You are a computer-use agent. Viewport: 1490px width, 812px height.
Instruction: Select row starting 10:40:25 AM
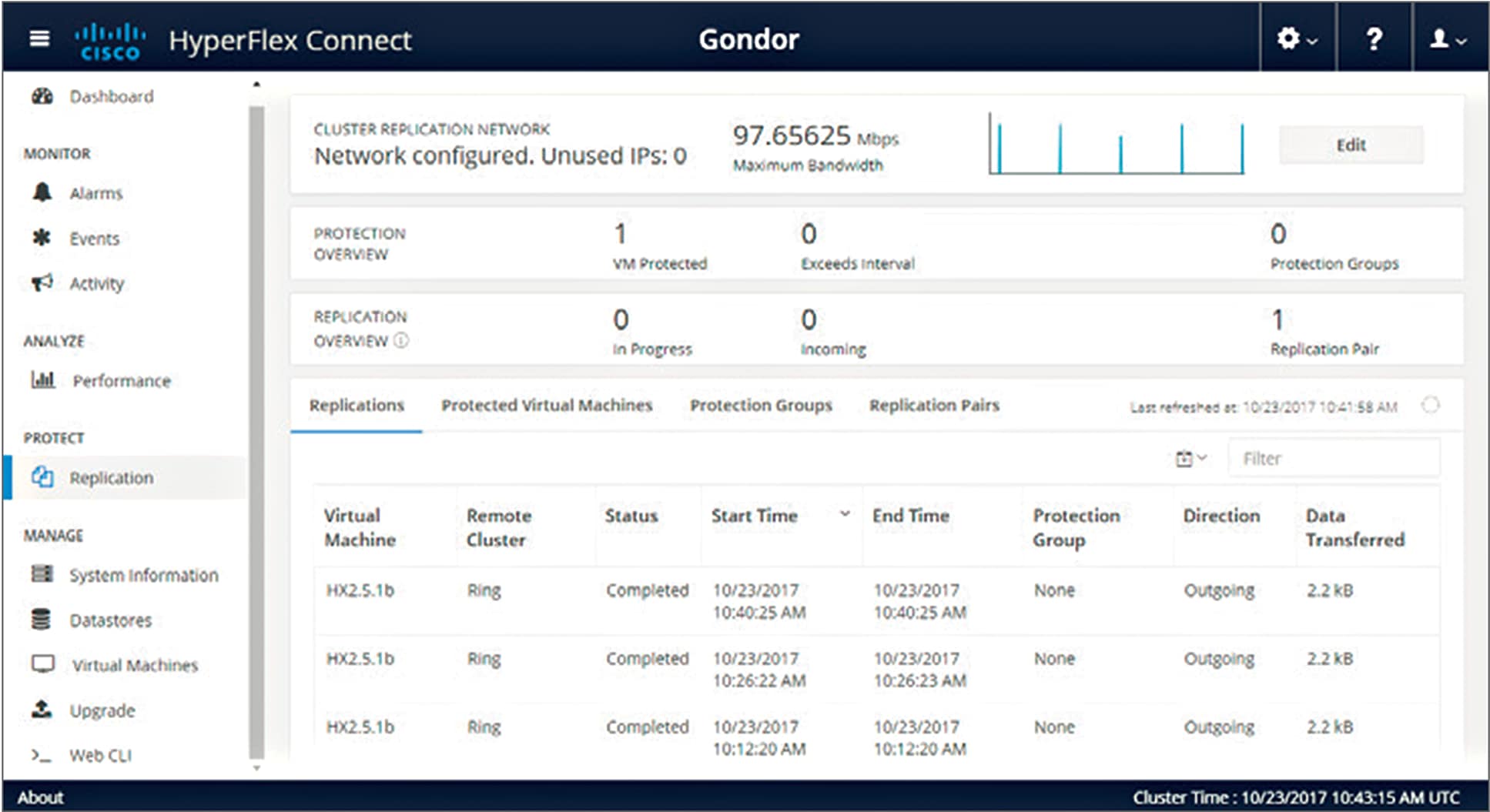pyautogui.click(x=876, y=601)
